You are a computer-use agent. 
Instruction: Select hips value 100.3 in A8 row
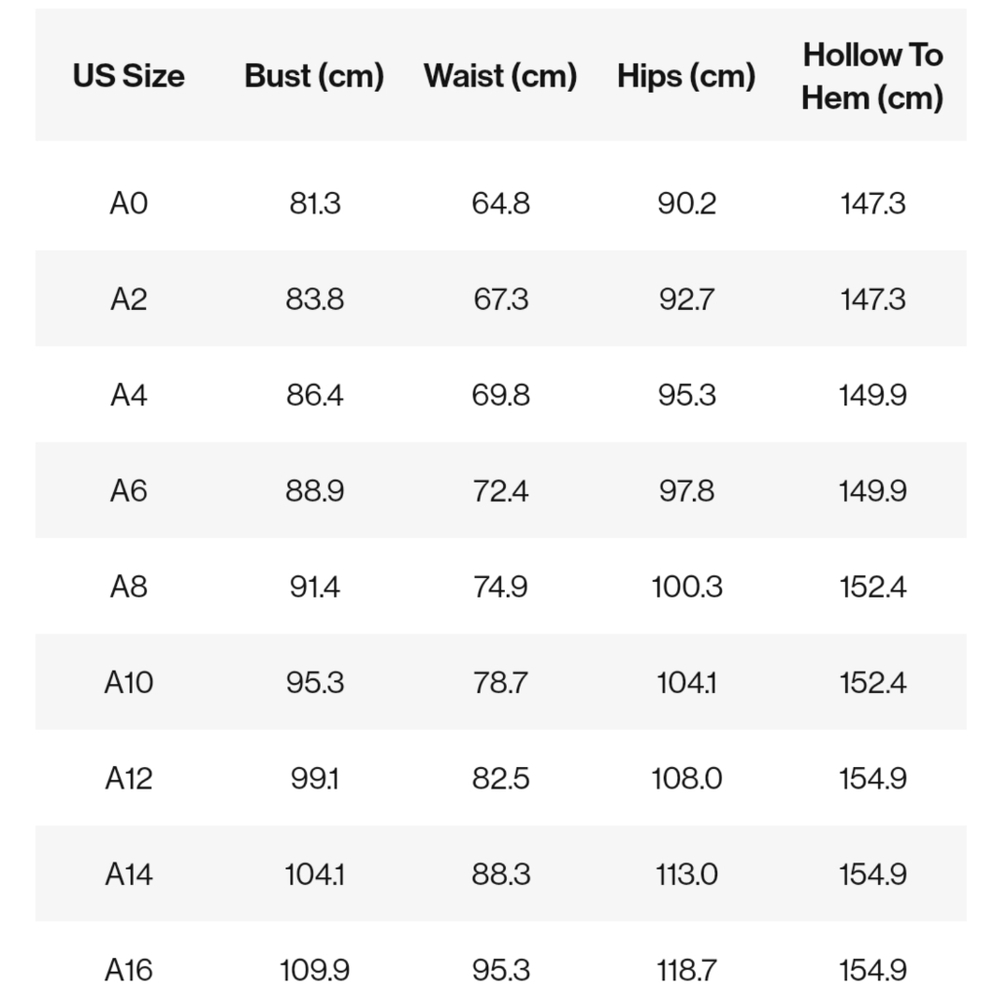tap(687, 587)
